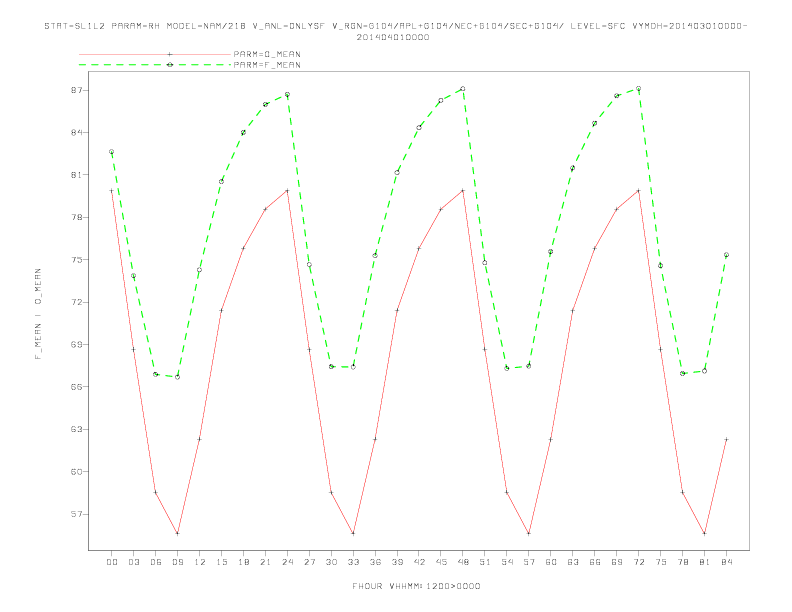Click x-axis tick label 39
The height and width of the screenshot is (612, 792).
(x=397, y=562)
